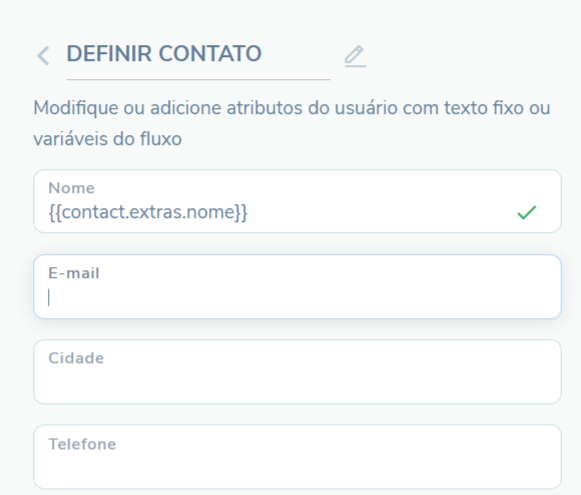
Task: Click inside the Telefone input field
Action: pos(298,457)
